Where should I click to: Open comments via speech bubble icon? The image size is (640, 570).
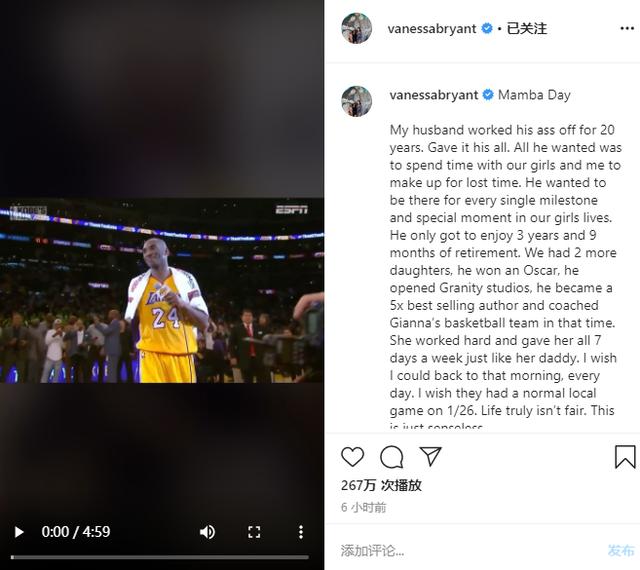point(391,456)
